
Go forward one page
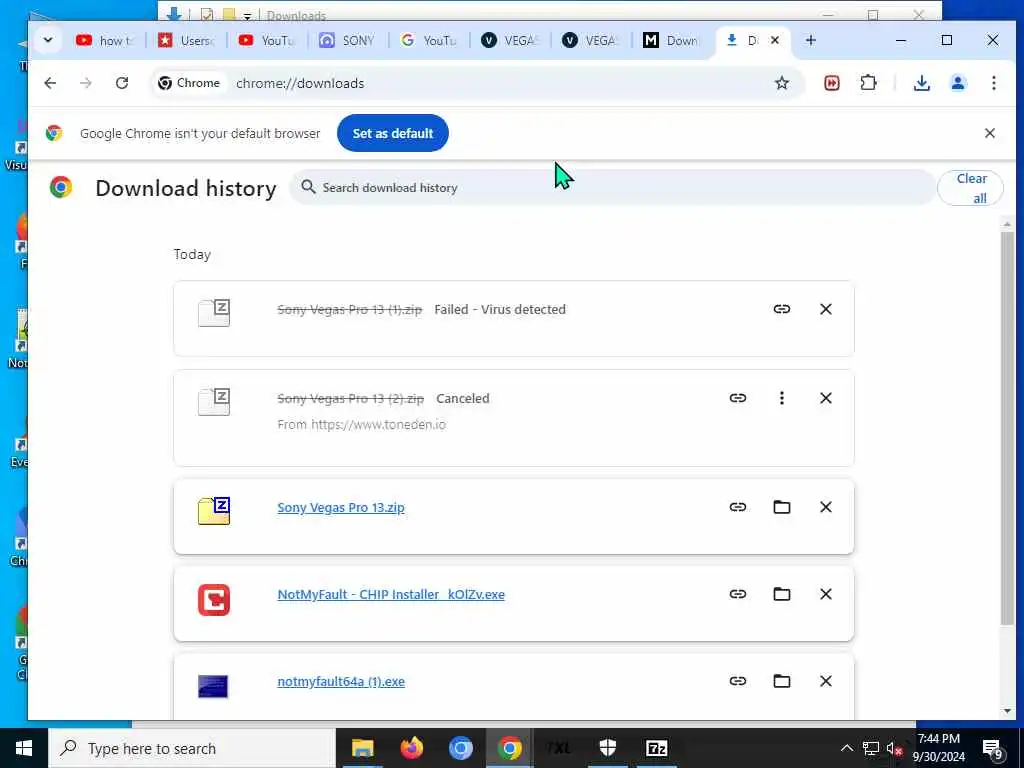pos(86,83)
